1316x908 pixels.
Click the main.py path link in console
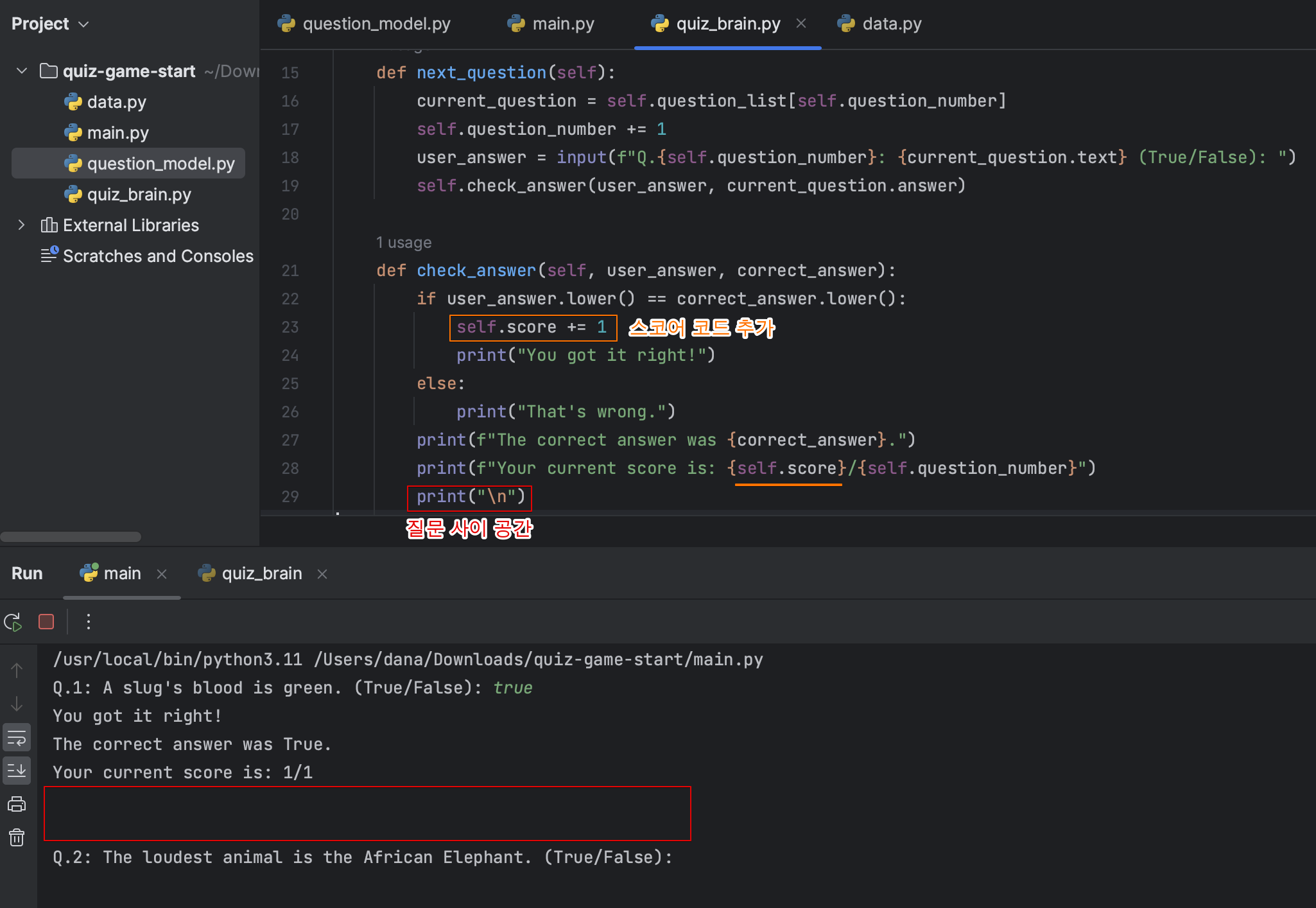[x=538, y=659]
